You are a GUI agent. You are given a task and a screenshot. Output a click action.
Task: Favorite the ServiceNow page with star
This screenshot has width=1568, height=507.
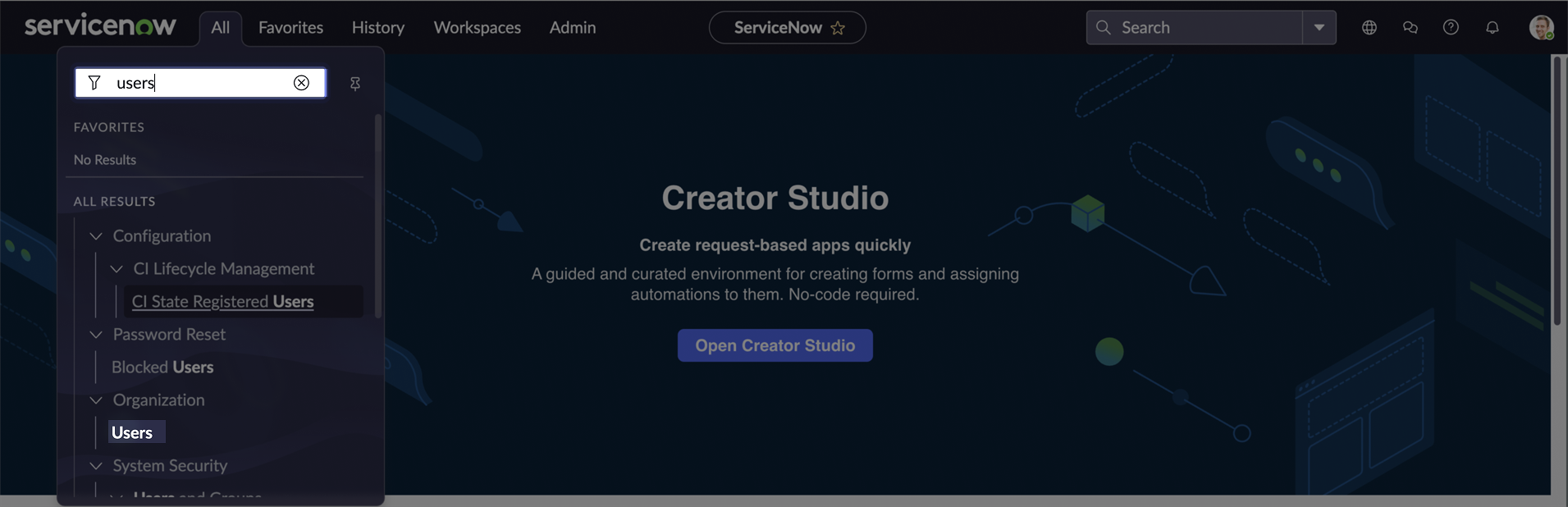click(x=838, y=28)
